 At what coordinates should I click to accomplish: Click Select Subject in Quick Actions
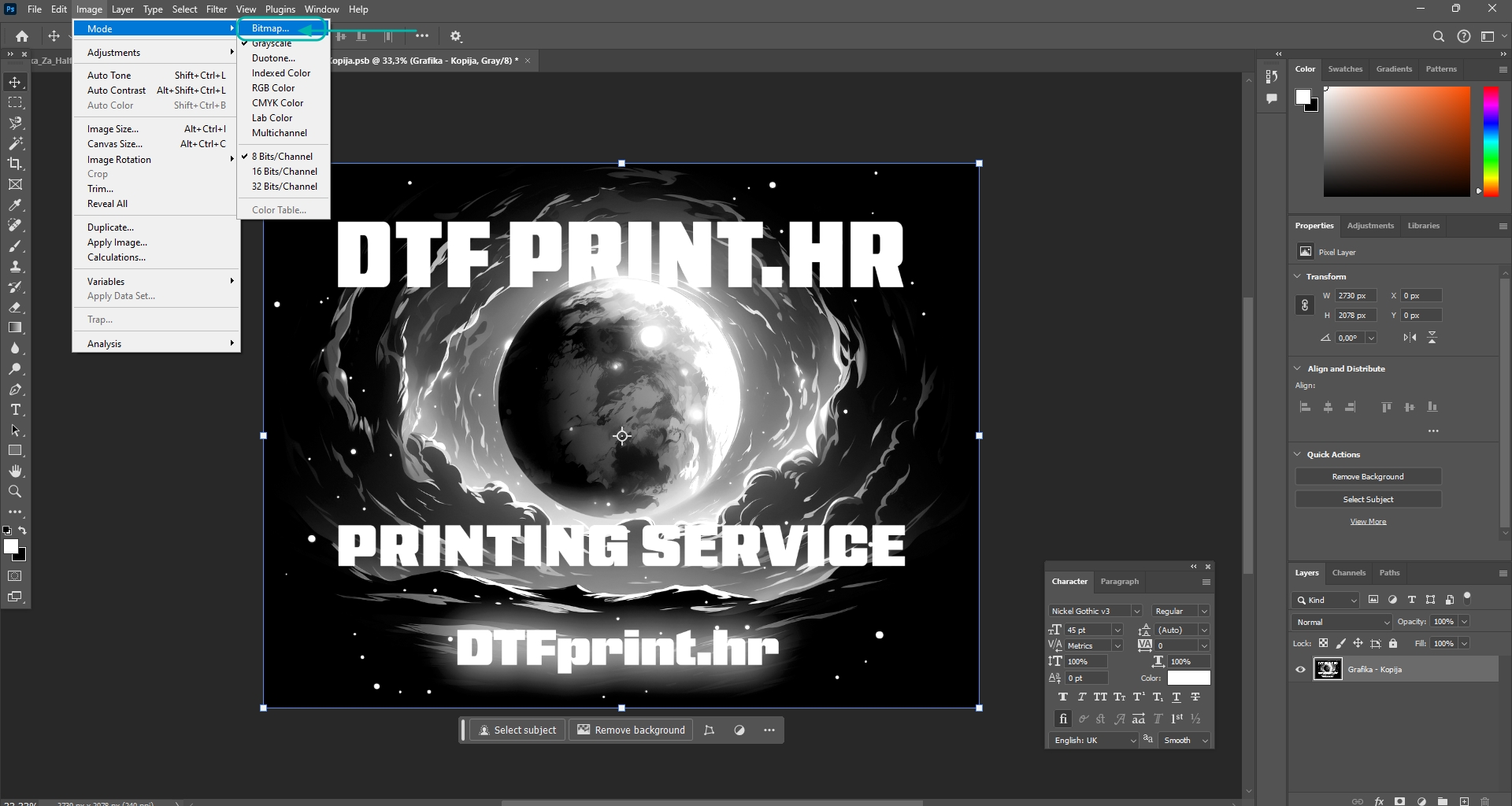1368,500
